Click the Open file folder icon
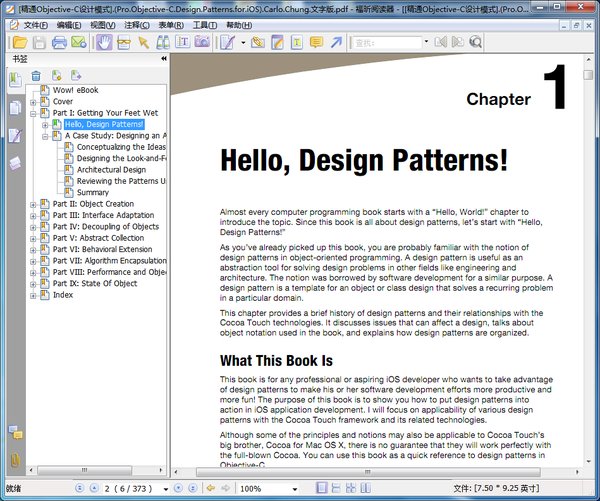 16,42
